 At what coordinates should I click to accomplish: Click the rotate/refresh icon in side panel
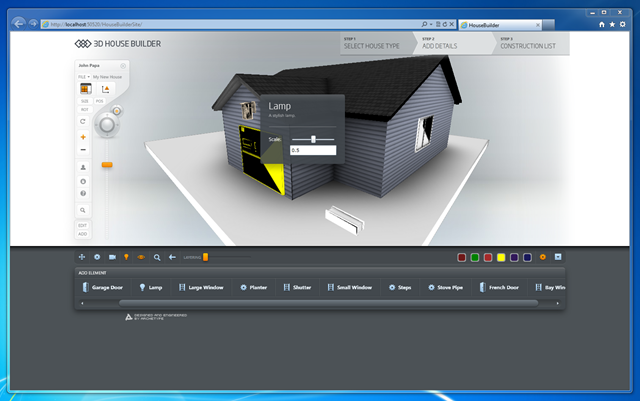coord(83,121)
